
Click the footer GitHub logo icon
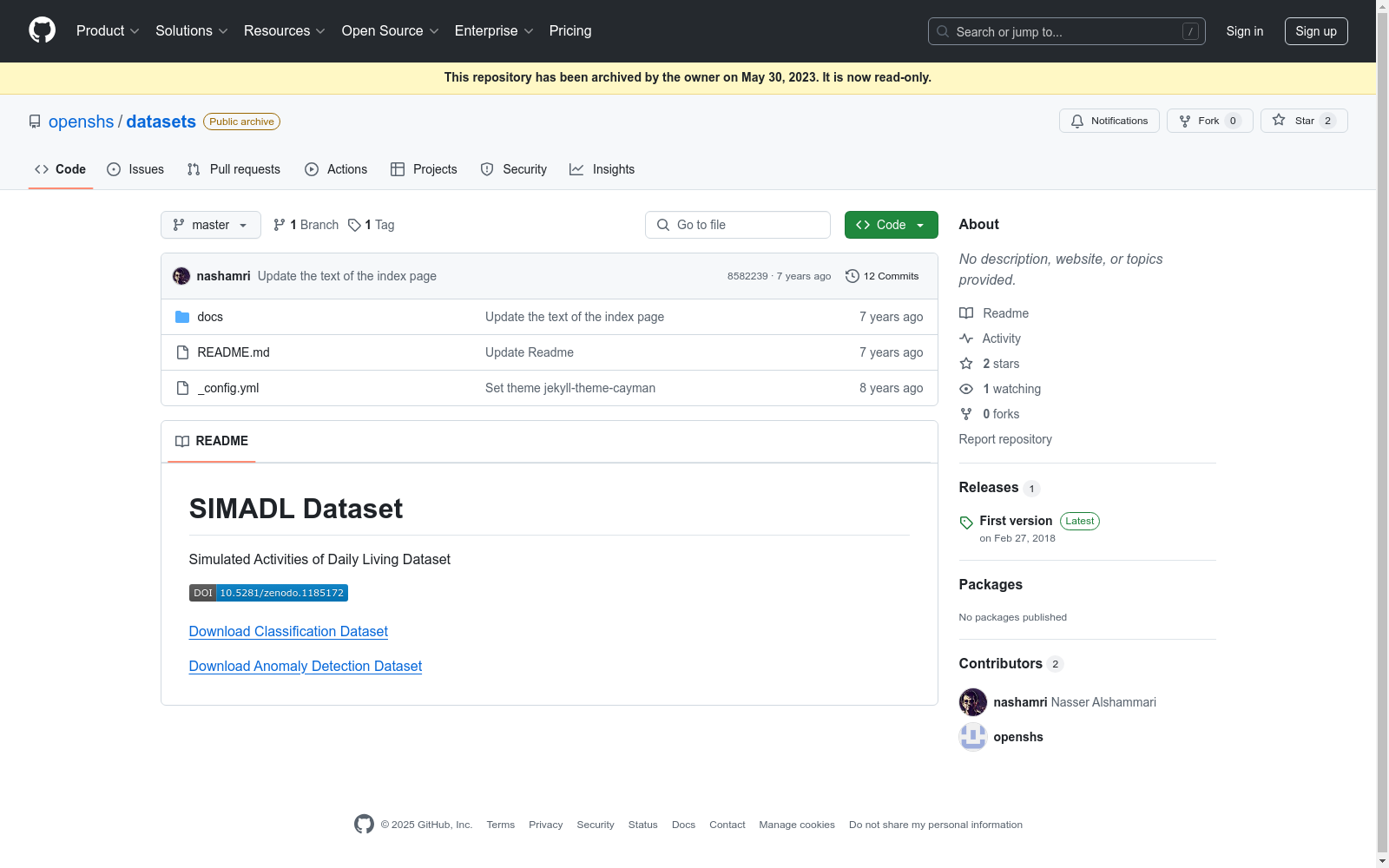[364, 825]
